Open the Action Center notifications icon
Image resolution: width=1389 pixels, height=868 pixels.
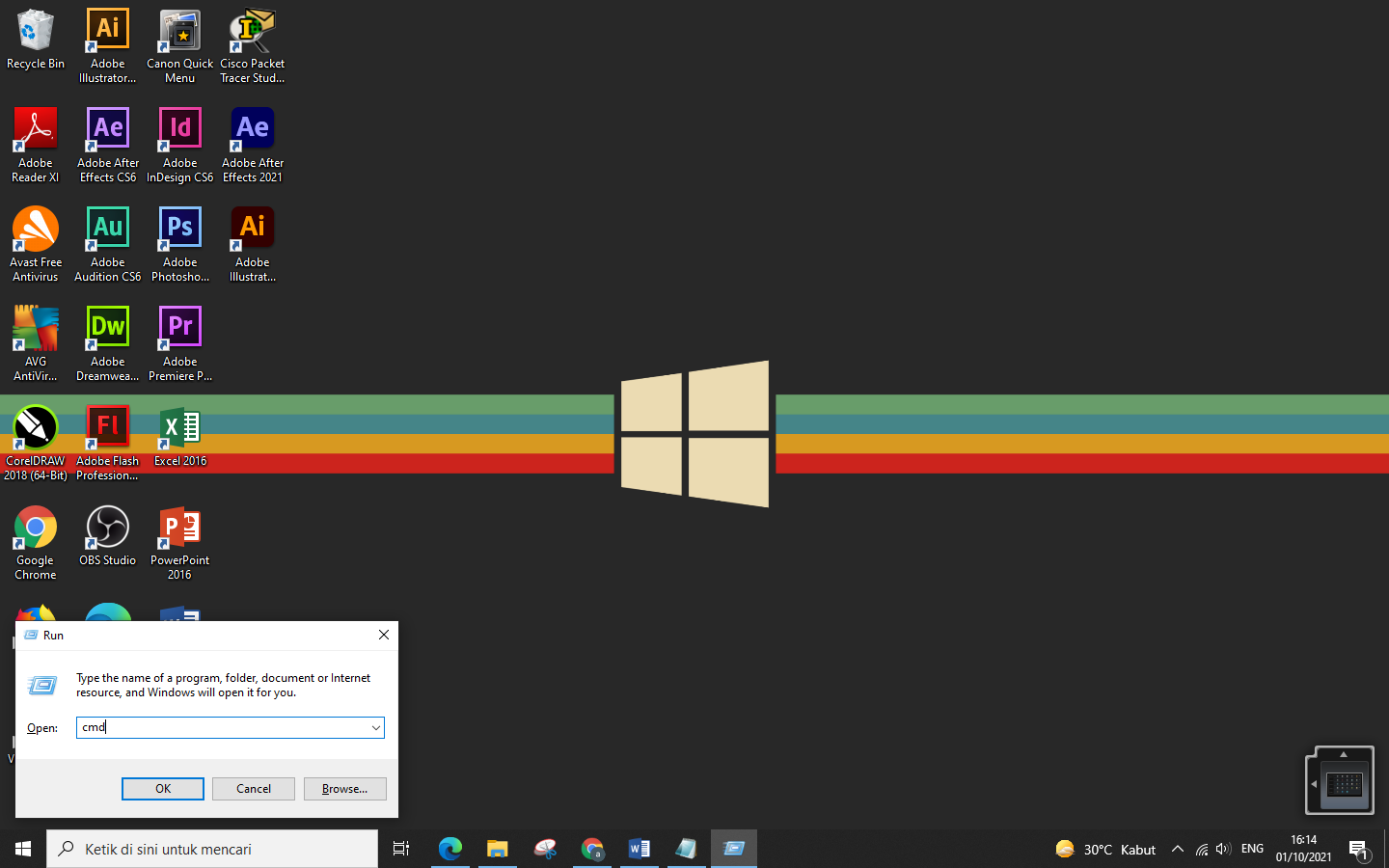(x=1358, y=850)
